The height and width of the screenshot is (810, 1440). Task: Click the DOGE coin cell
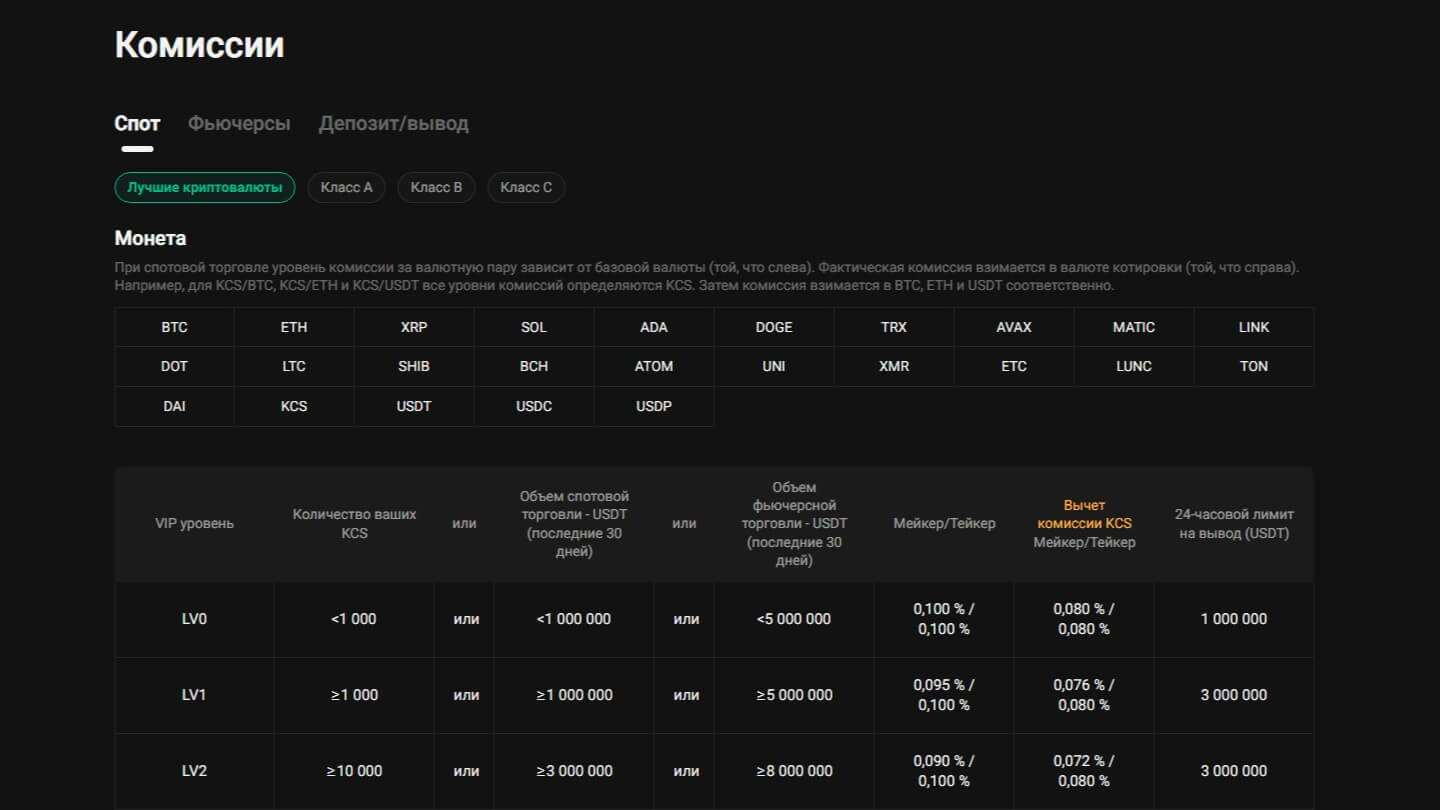click(774, 327)
